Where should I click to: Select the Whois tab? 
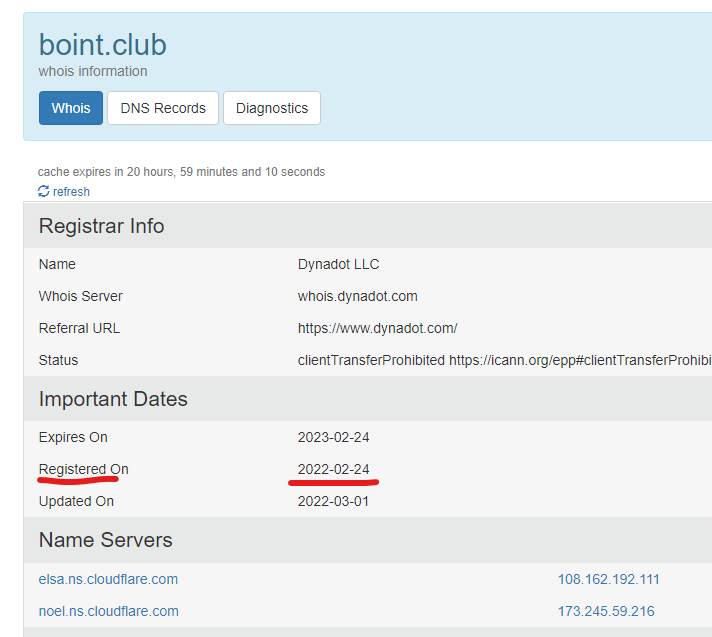click(71, 108)
